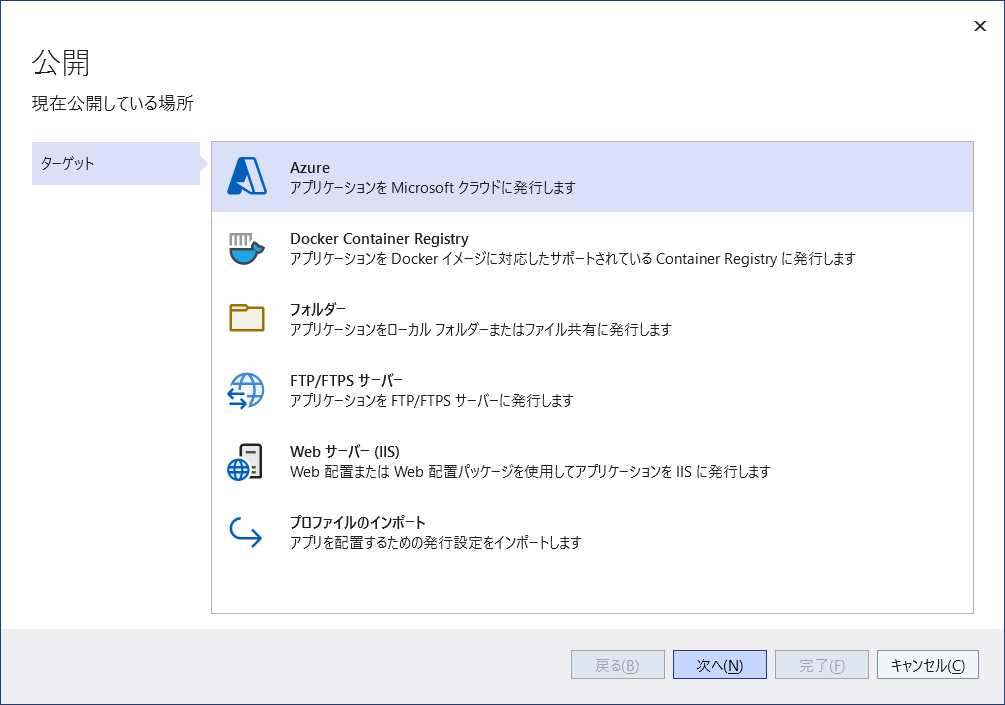Click the import profile arrow icon
Screen dimensions: 1005x705
pyautogui.click(x=246, y=532)
